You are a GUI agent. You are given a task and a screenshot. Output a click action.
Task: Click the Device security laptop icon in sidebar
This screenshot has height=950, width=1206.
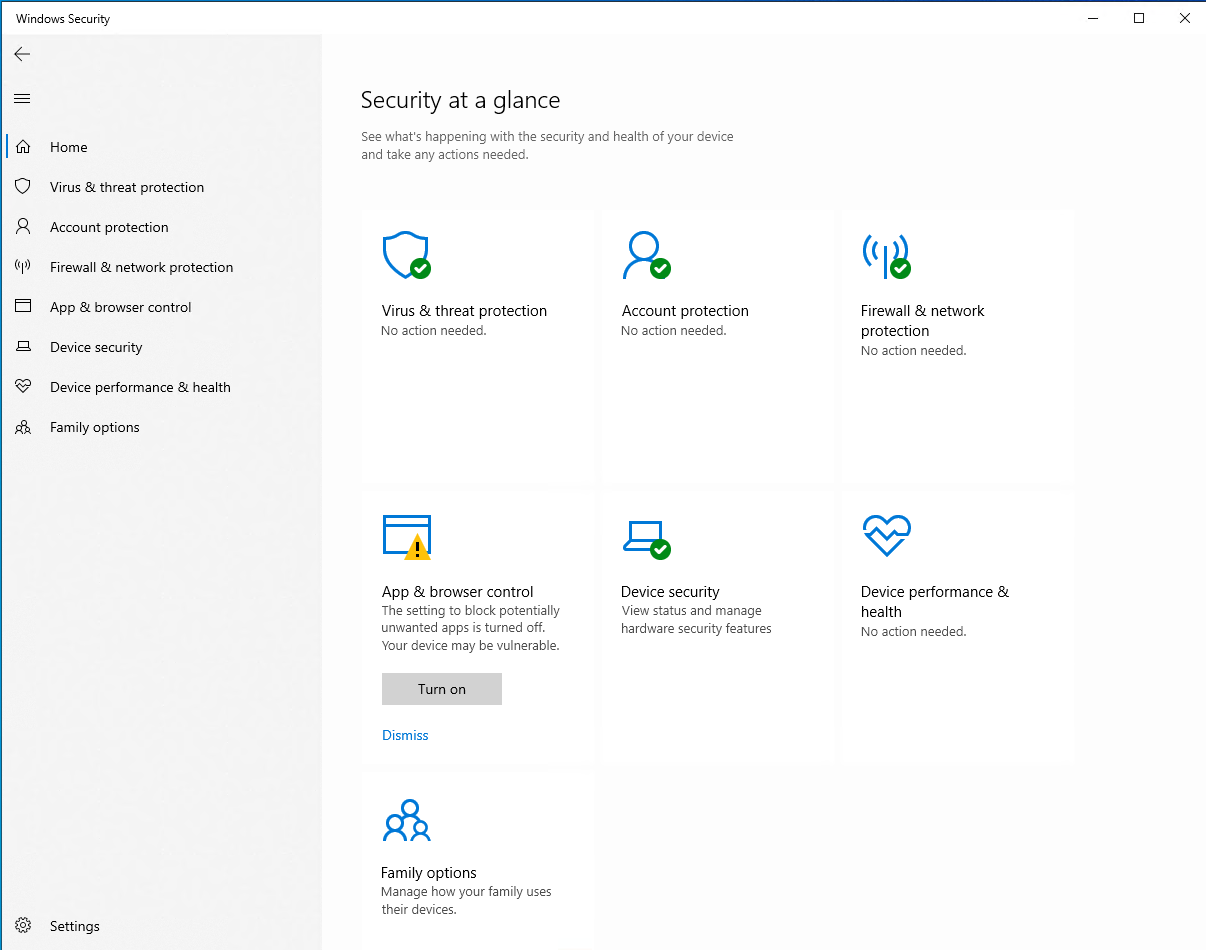coord(23,347)
